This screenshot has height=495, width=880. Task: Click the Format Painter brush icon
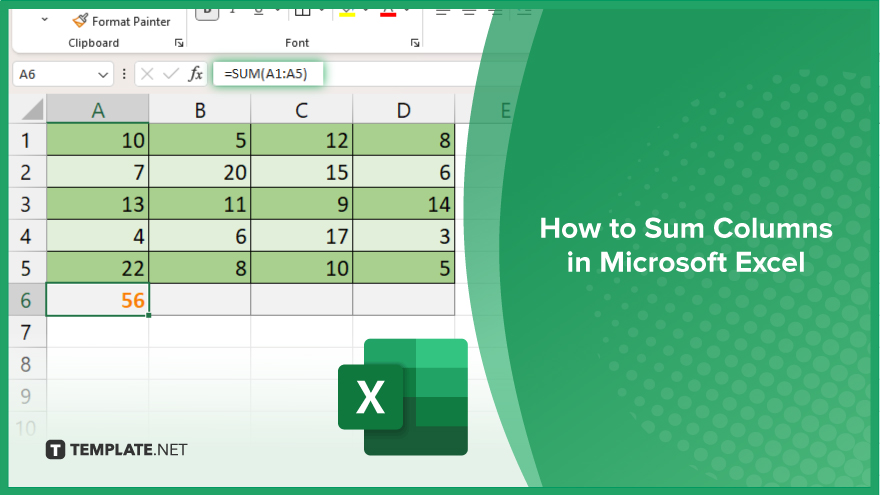tap(80, 21)
